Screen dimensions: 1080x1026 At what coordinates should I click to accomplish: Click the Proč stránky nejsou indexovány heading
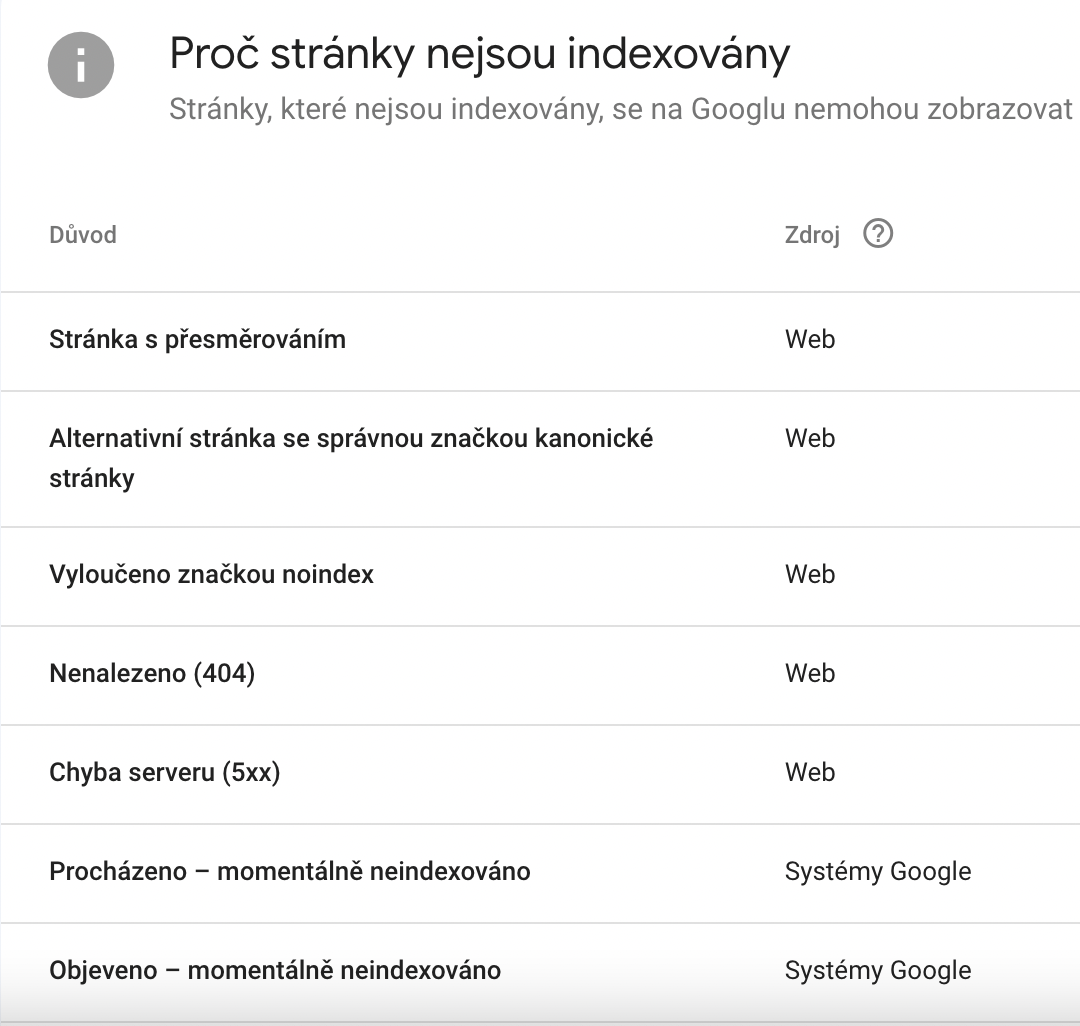tap(479, 54)
